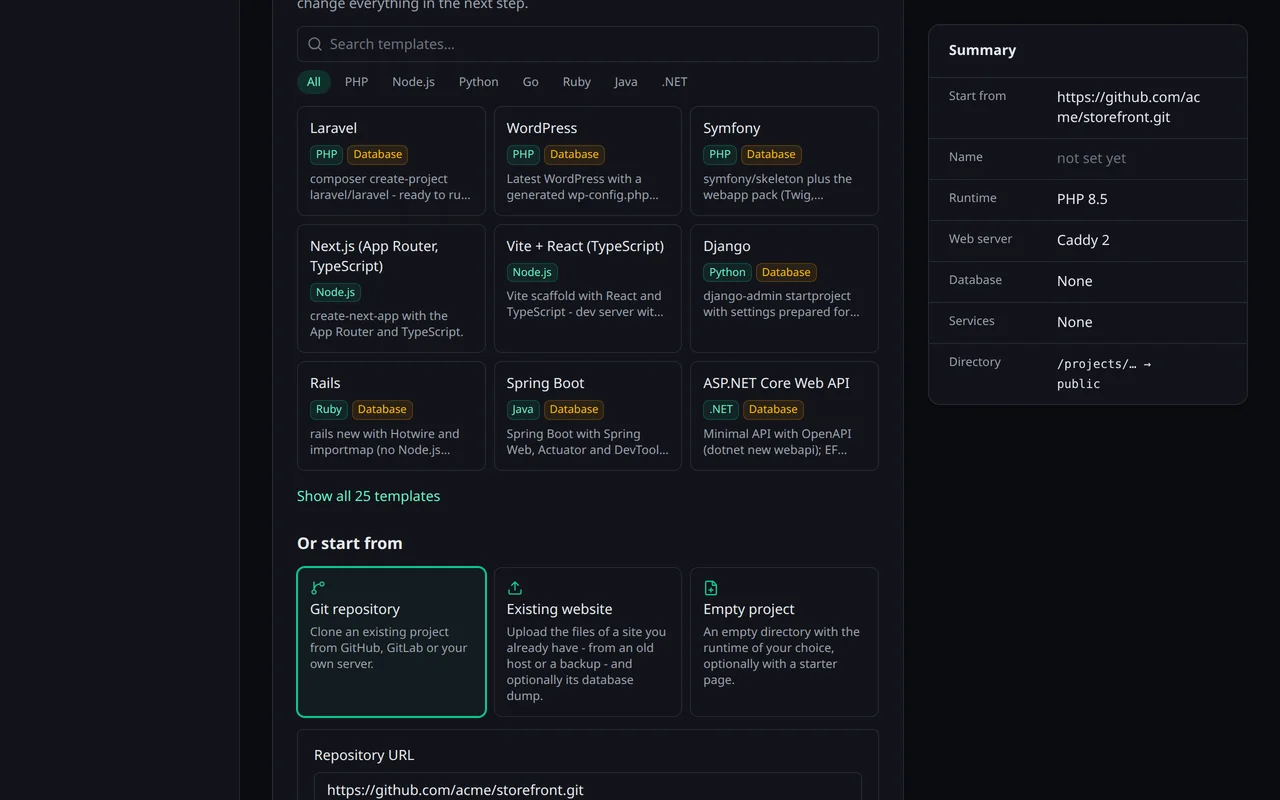Click the Repository URL input field
1280x800 pixels.
pos(588,788)
